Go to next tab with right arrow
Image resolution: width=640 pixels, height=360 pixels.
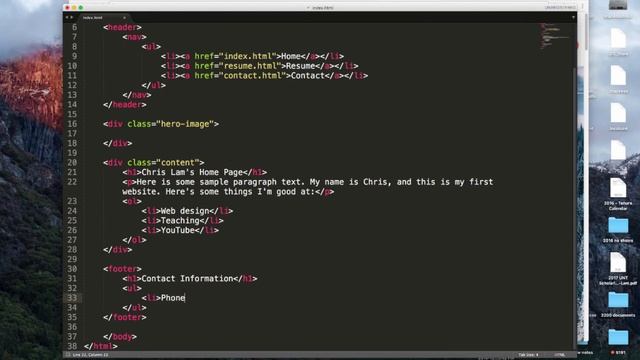tap(72, 17)
